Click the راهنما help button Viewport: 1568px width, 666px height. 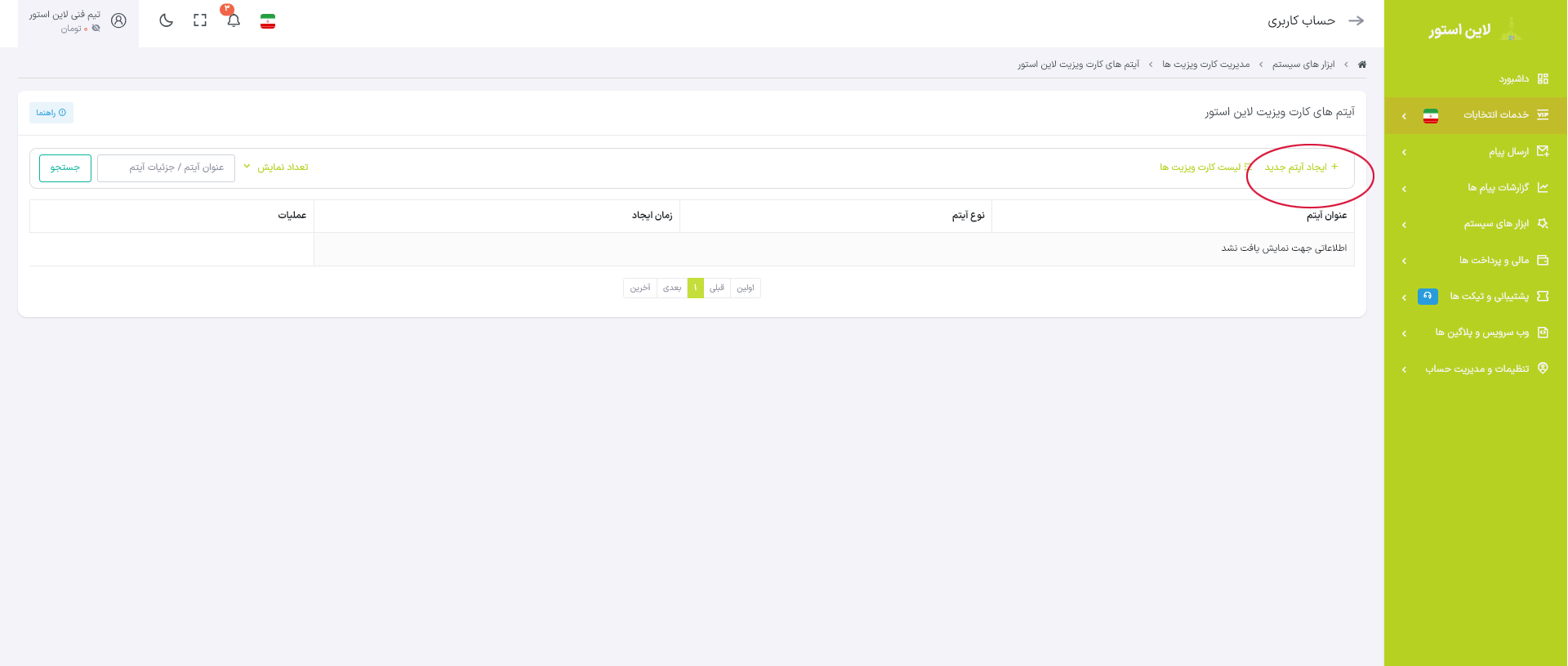(x=51, y=113)
